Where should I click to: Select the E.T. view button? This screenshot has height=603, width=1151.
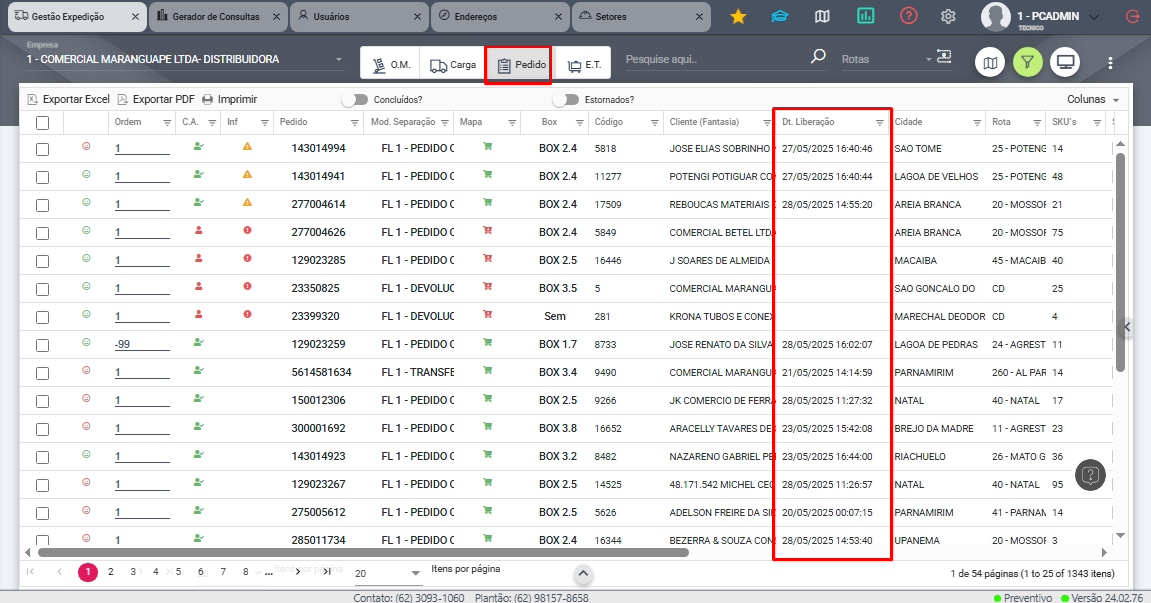[584, 65]
